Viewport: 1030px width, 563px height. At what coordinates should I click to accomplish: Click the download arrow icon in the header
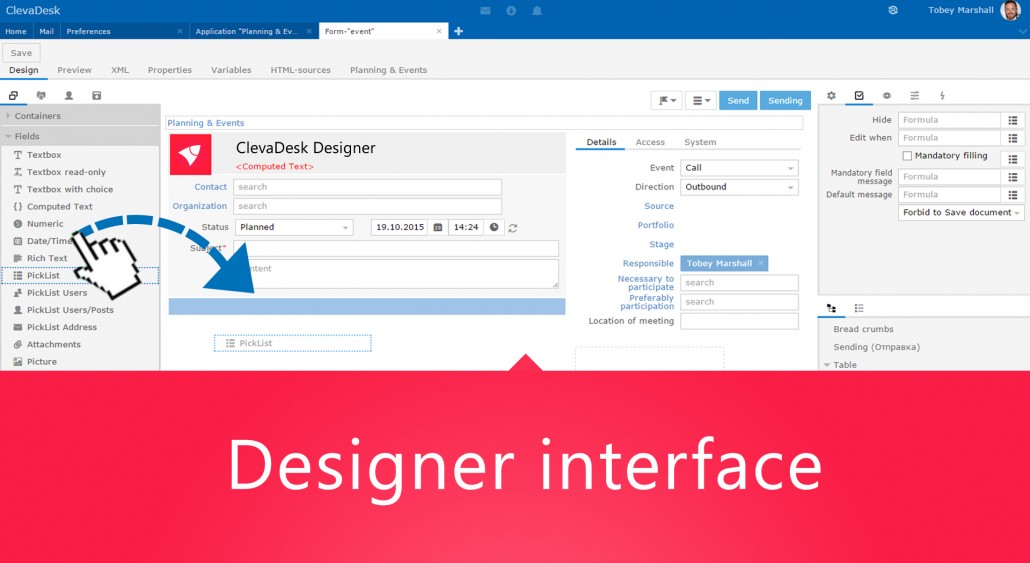click(511, 11)
